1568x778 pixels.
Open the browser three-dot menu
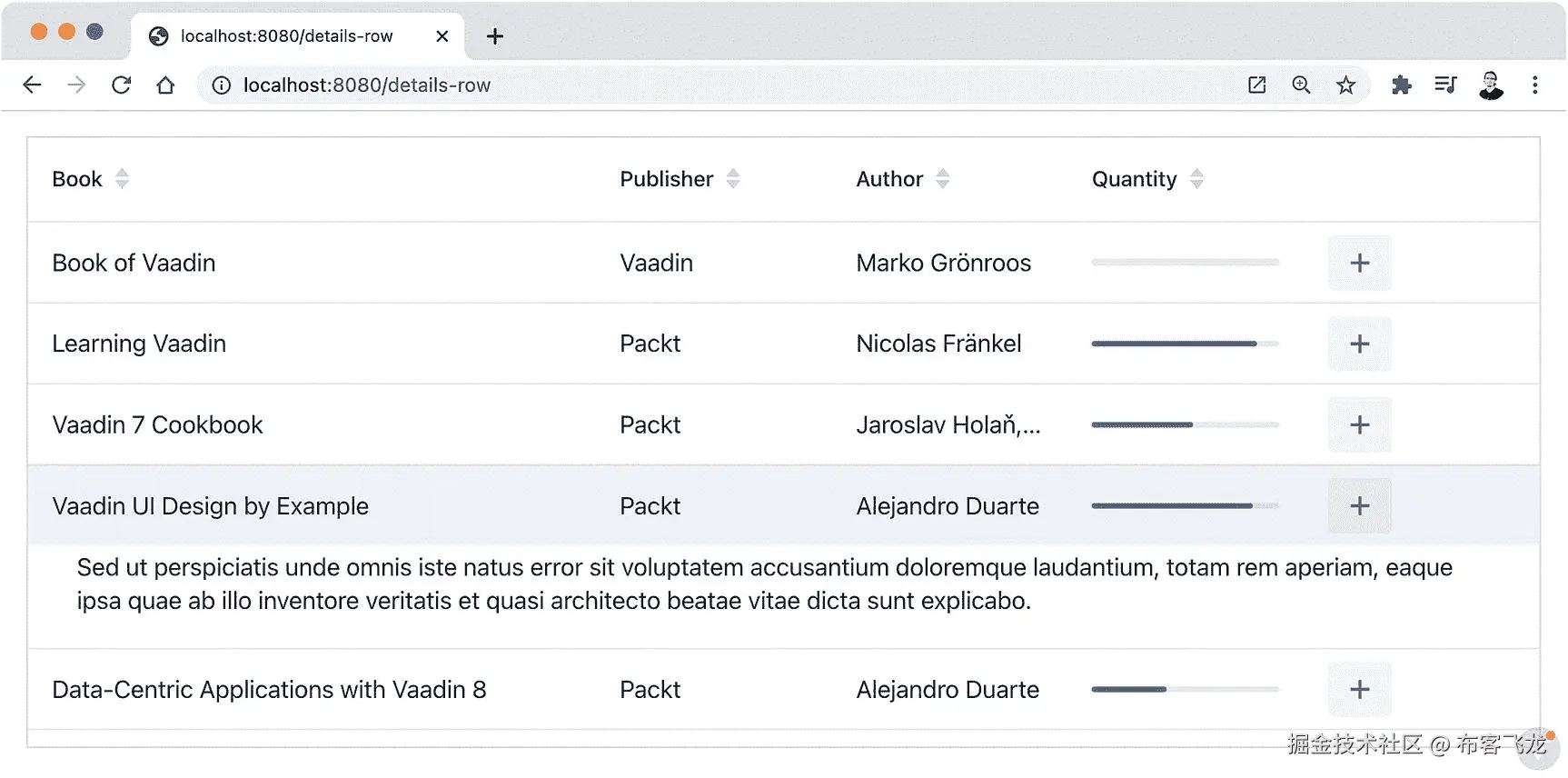1535,85
